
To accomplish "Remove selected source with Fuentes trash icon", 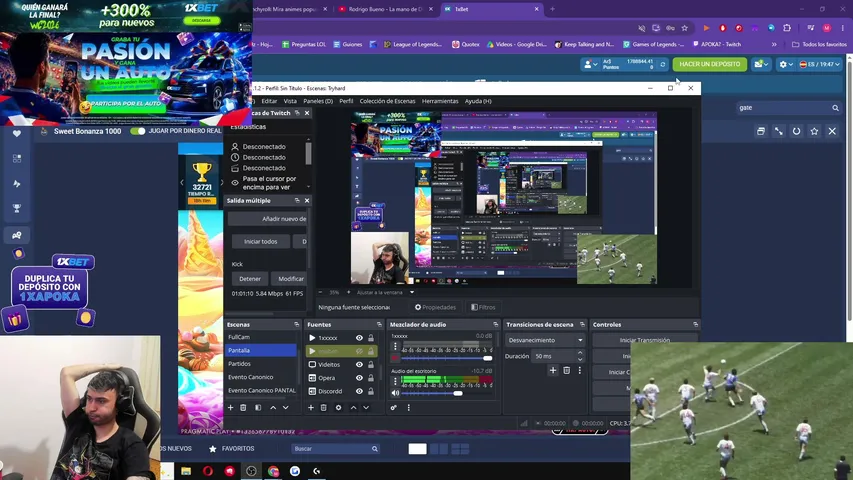I will point(324,408).
